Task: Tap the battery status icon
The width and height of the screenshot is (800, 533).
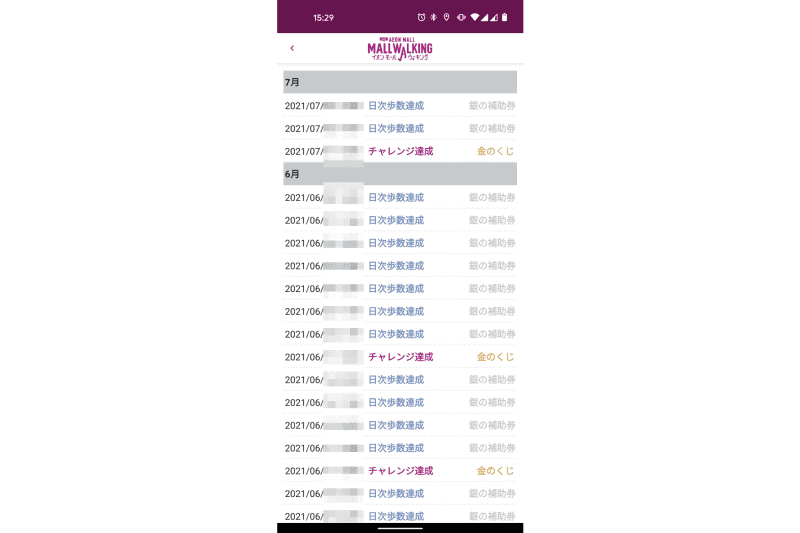Action: coord(505,17)
